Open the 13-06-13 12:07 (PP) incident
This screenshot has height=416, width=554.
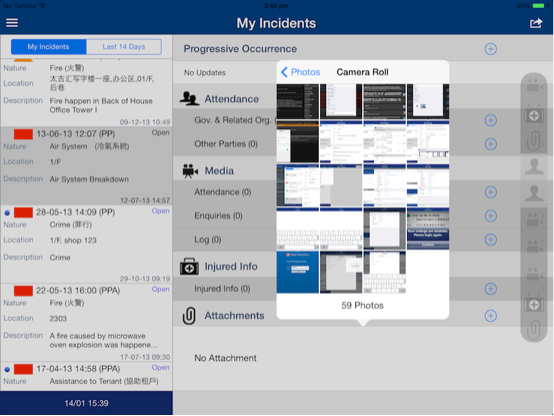point(86,166)
